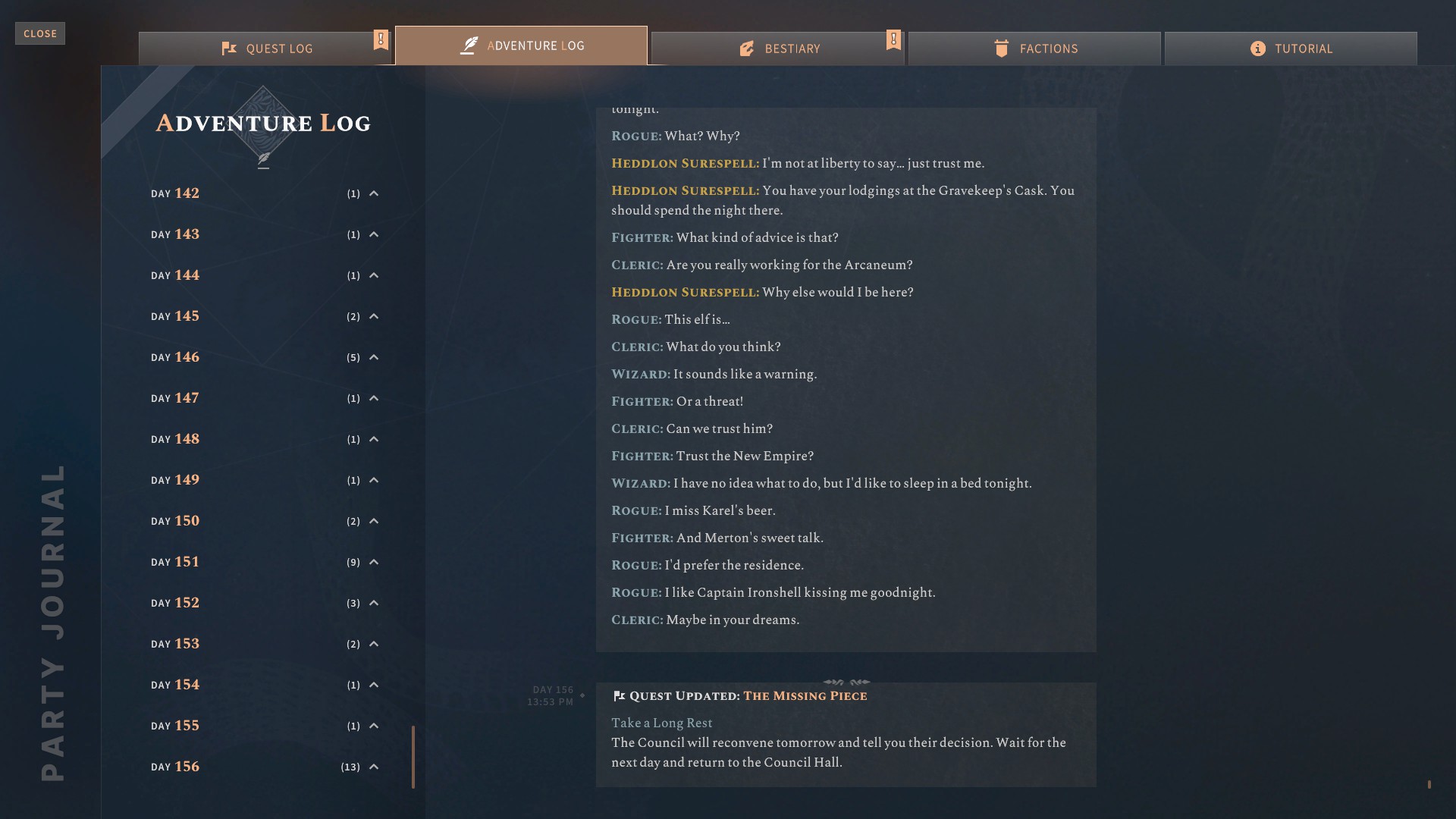Click the Factions banner icon

point(1001,49)
